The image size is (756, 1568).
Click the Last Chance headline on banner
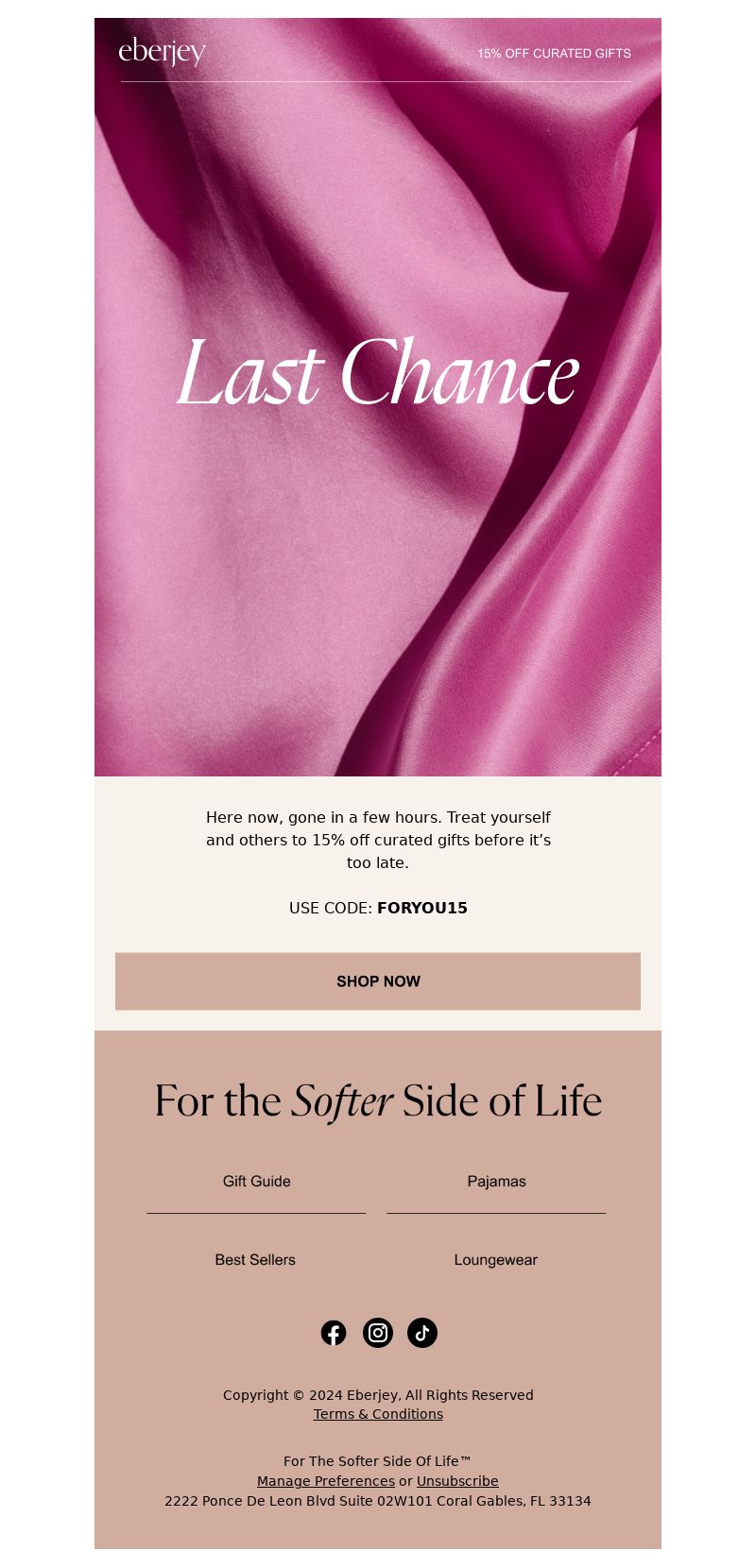(x=378, y=375)
